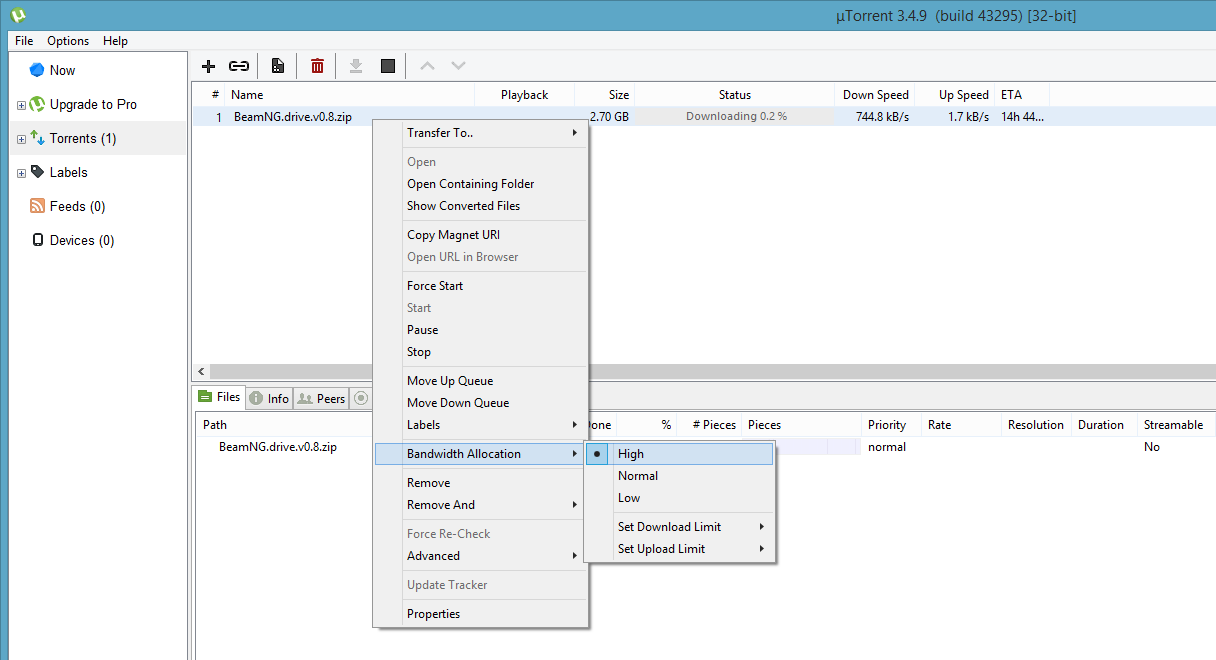Set bandwidth allocation to Low
The image size is (1216, 660).
click(x=629, y=498)
